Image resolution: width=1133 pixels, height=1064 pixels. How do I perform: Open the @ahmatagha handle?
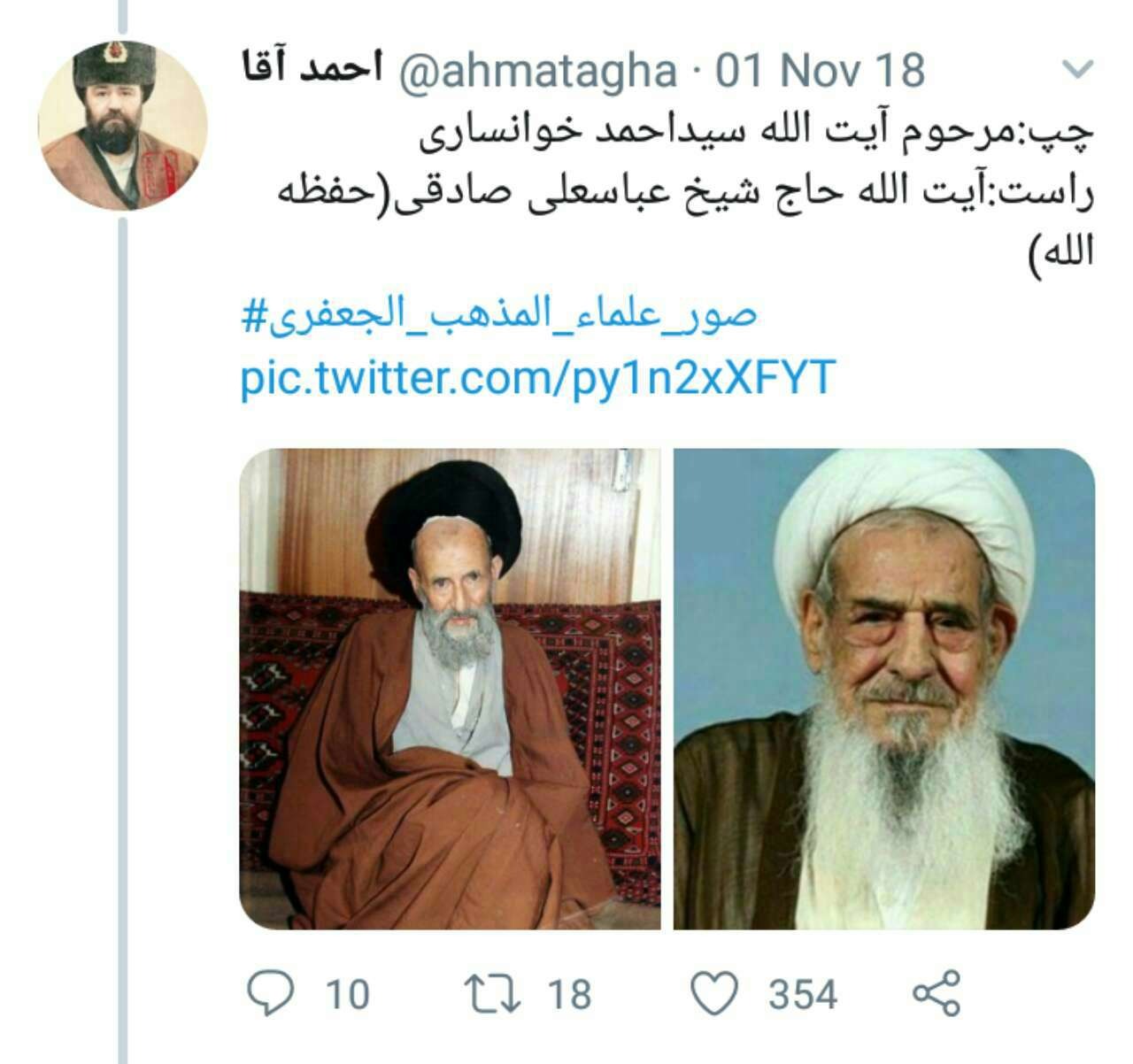[538, 71]
